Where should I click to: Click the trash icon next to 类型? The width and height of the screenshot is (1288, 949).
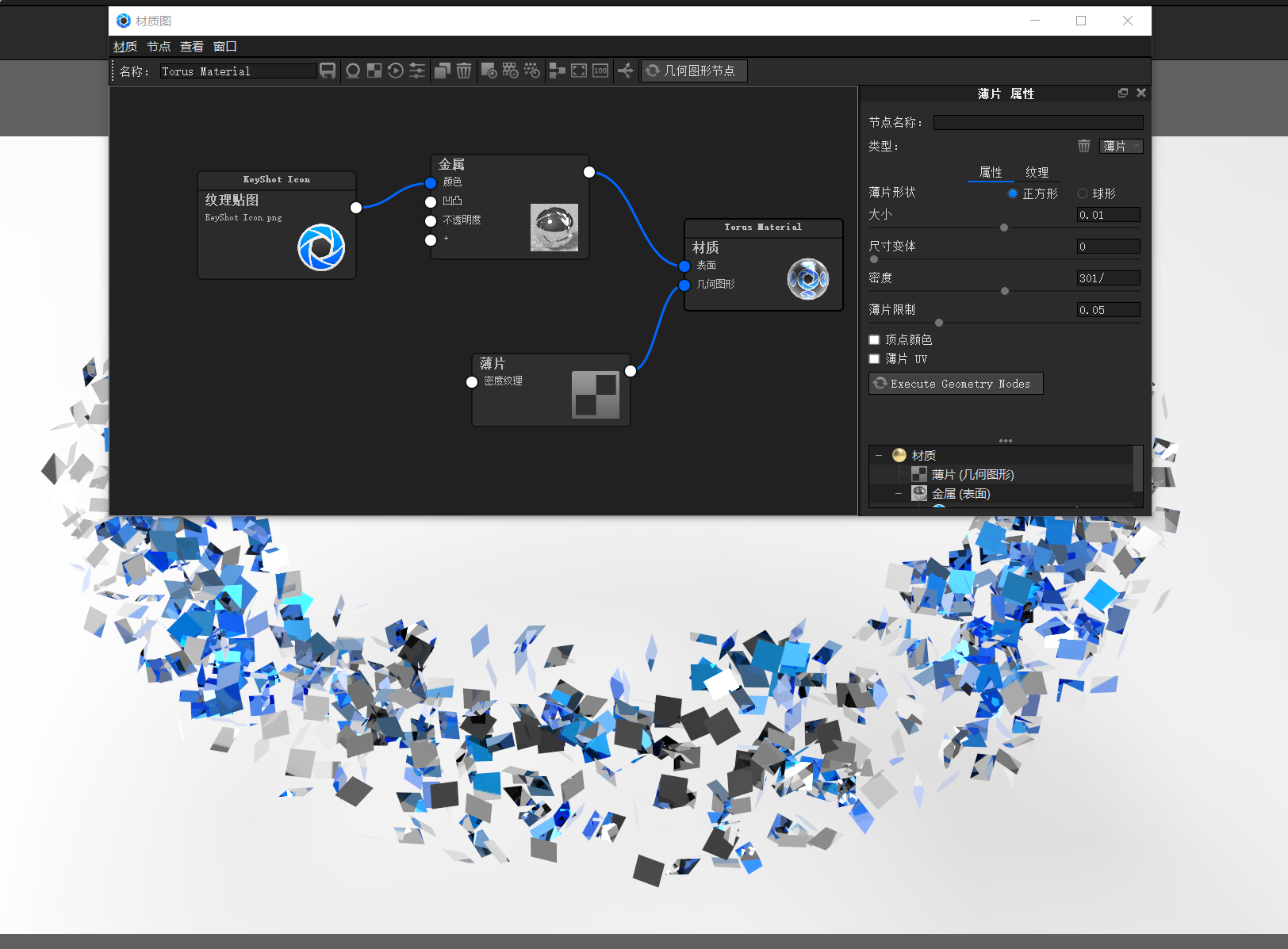(1083, 146)
